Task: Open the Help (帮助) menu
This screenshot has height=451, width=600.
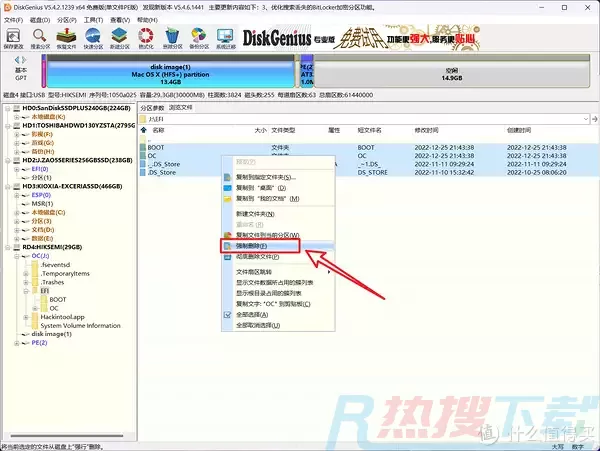Action: point(147,20)
